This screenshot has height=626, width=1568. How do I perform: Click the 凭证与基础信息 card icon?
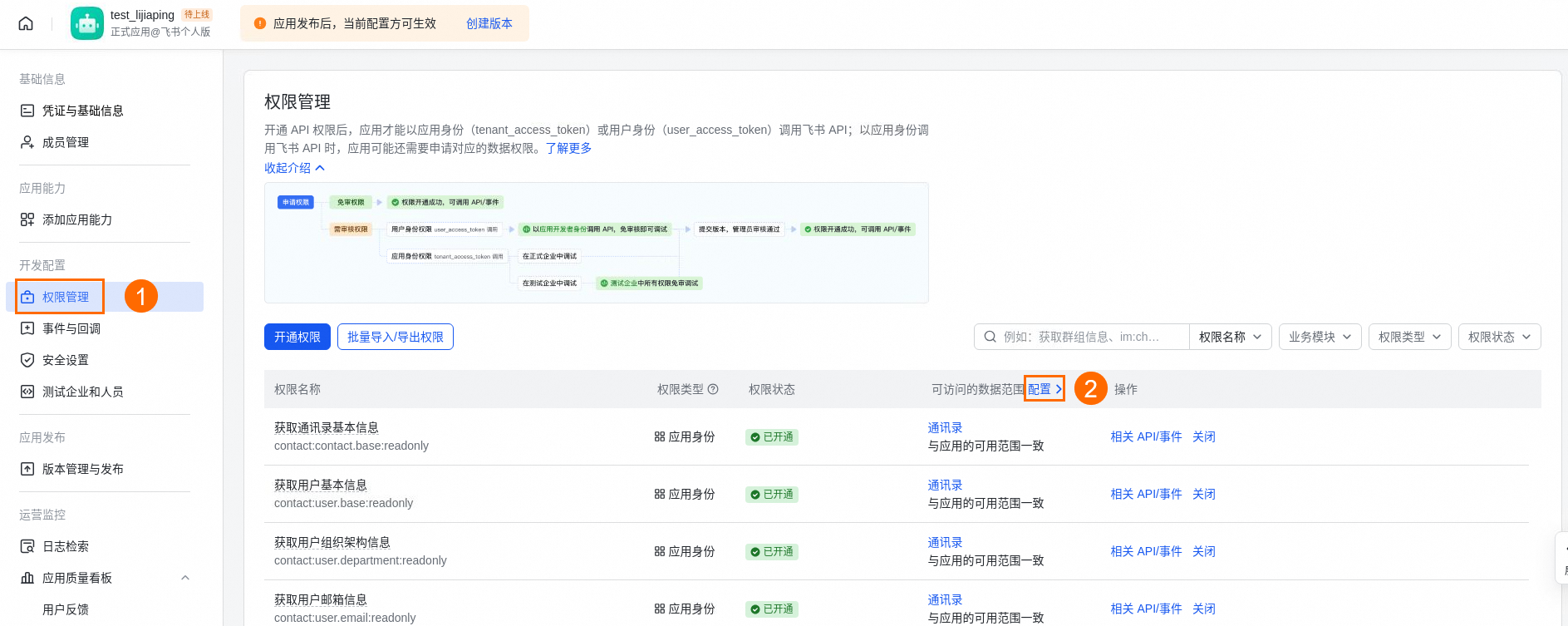(27, 111)
